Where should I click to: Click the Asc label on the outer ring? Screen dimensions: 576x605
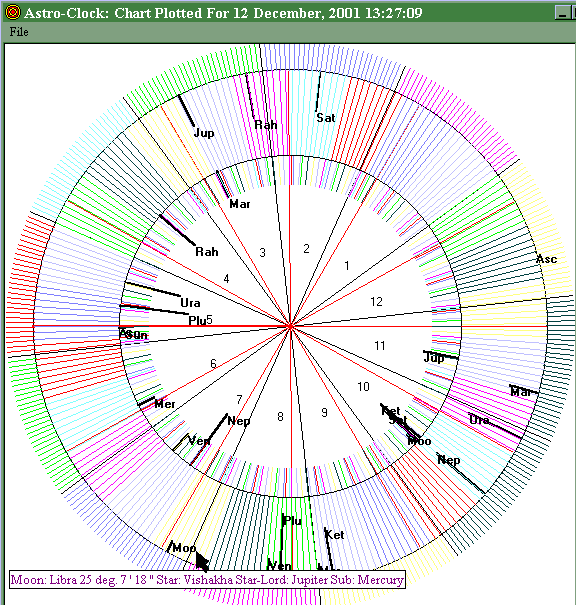point(547,259)
